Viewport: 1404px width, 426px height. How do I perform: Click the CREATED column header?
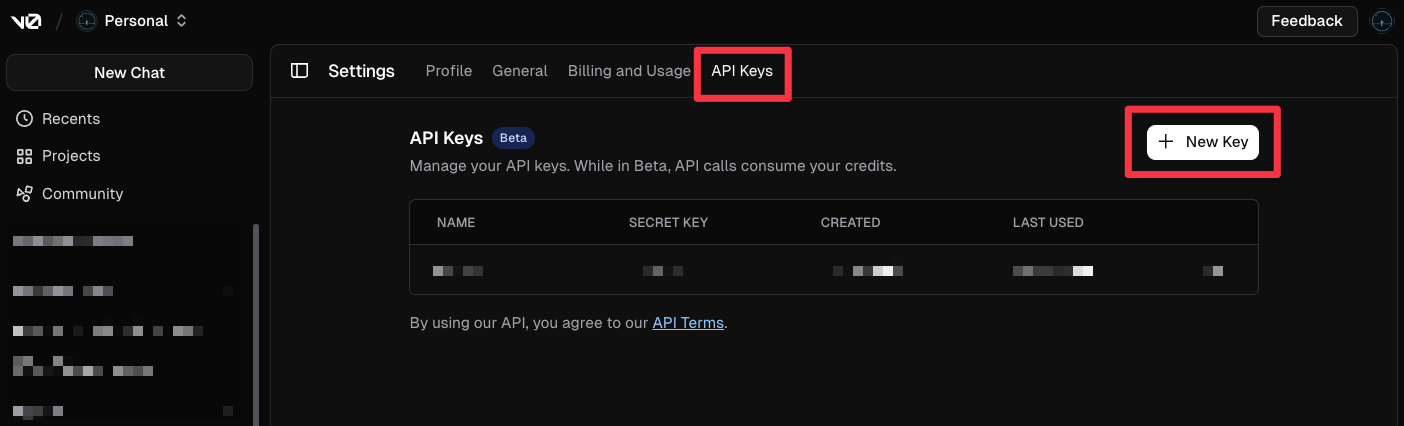pyautogui.click(x=850, y=222)
